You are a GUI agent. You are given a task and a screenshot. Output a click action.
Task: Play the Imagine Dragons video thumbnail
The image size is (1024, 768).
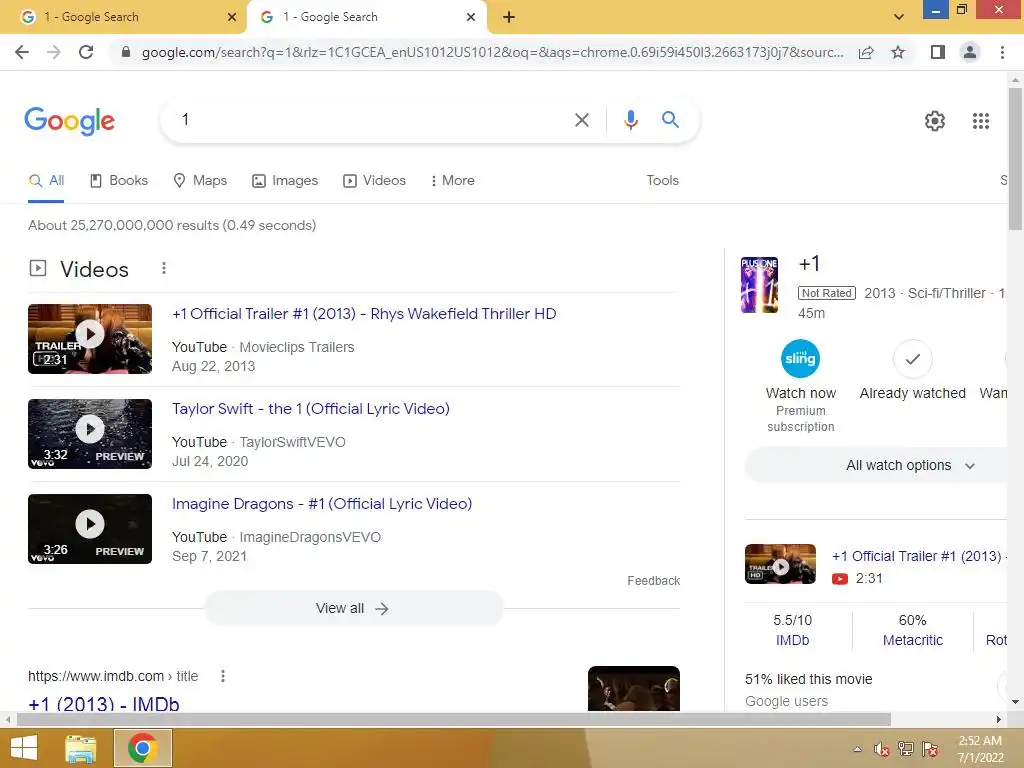pyautogui.click(x=90, y=528)
